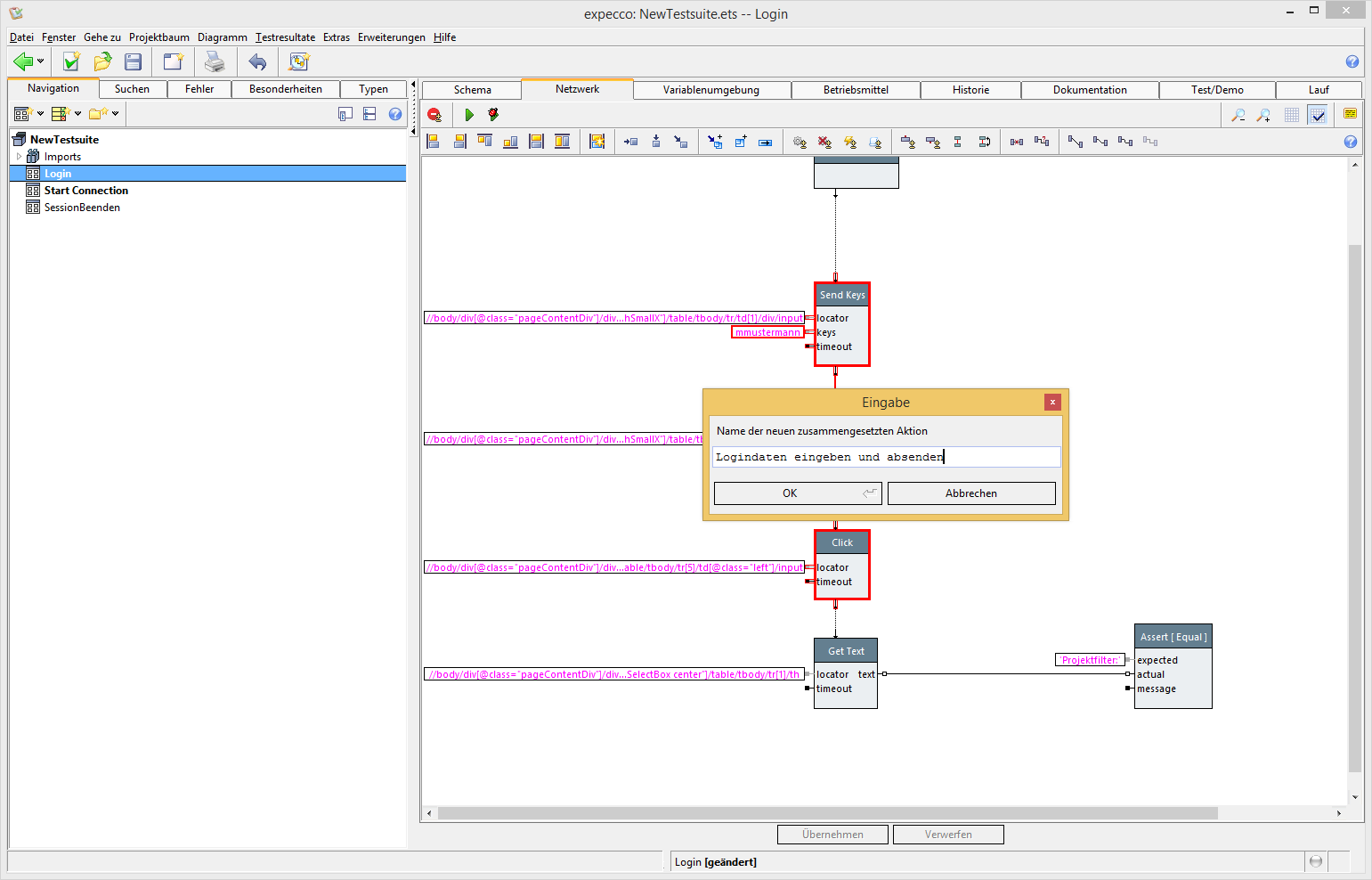1372x880 pixels.
Task: Toggle the snap-to-grid checkmark button
Action: point(1318,115)
